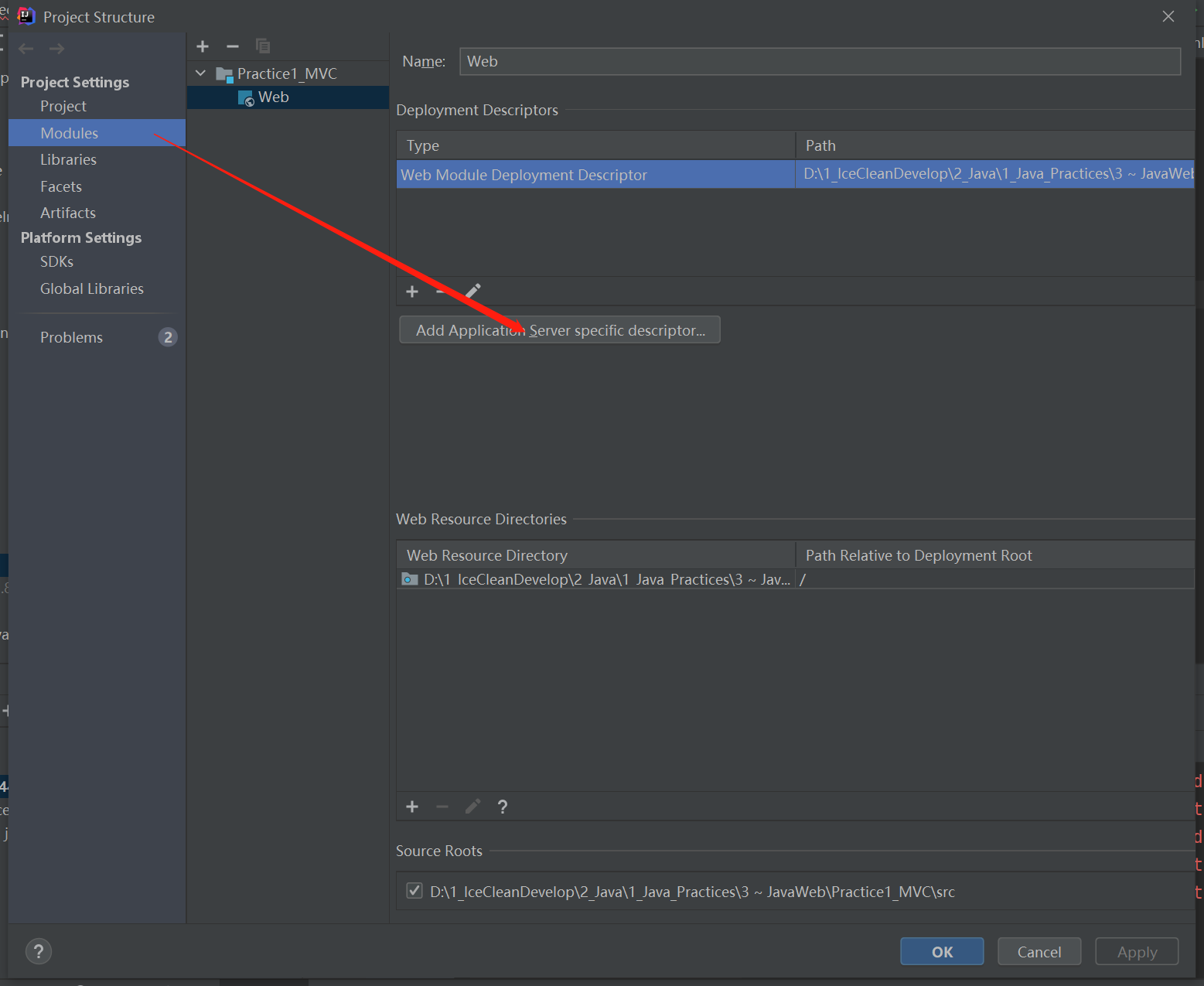Viewport: 1204px width, 986px height.
Task: Click the source root path text
Action: 692,892
